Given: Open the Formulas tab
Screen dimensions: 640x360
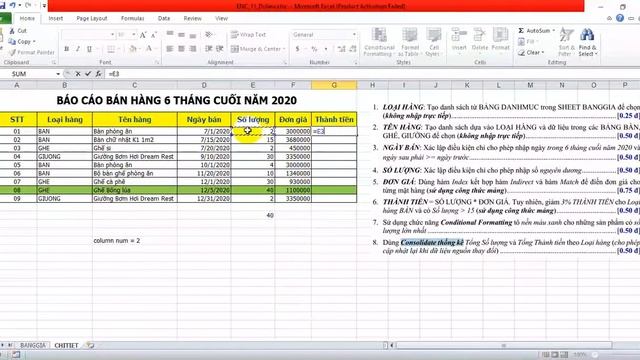Looking at the screenshot, I should click(132, 18).
